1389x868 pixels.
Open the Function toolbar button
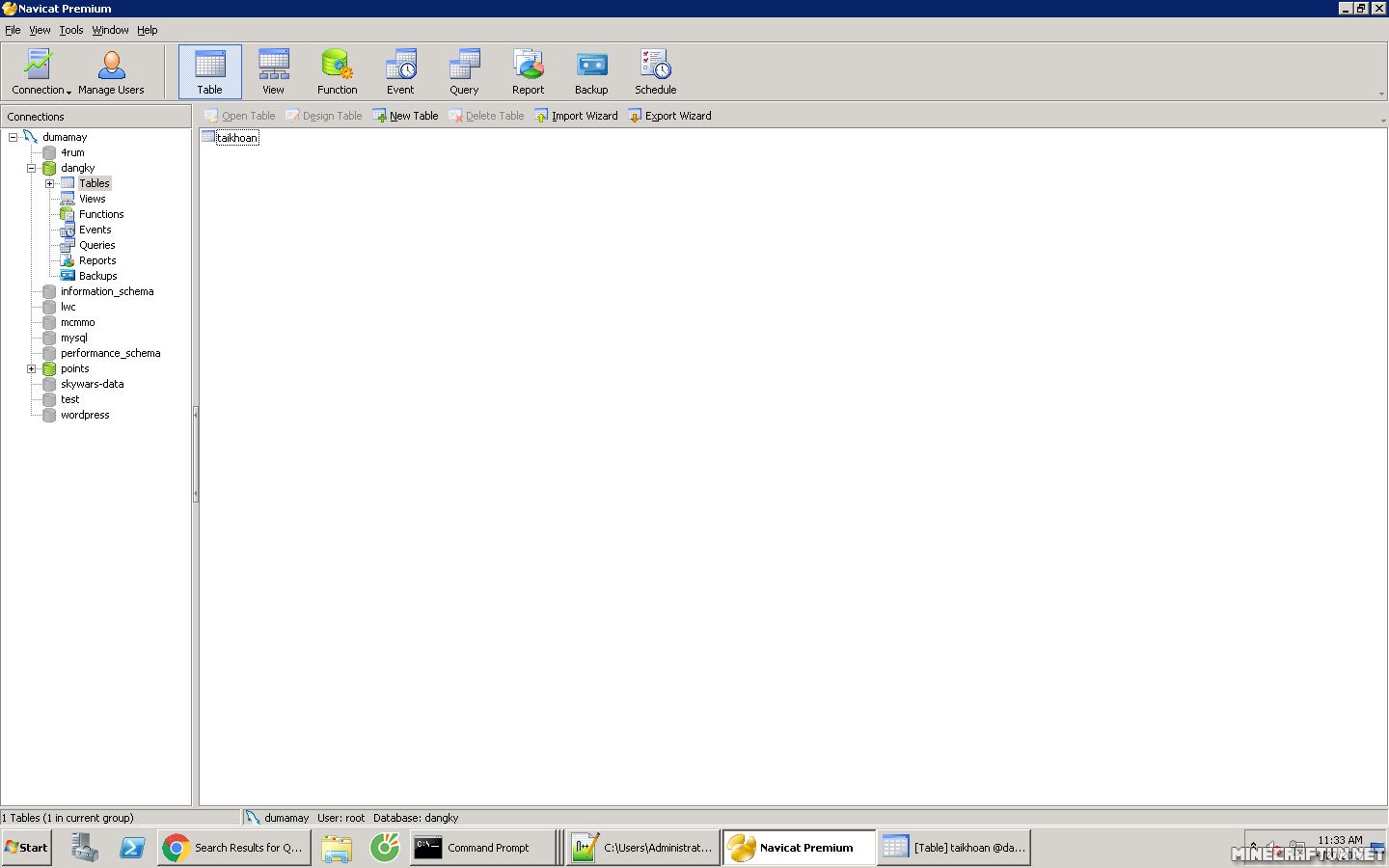click(x=338, y=72)
